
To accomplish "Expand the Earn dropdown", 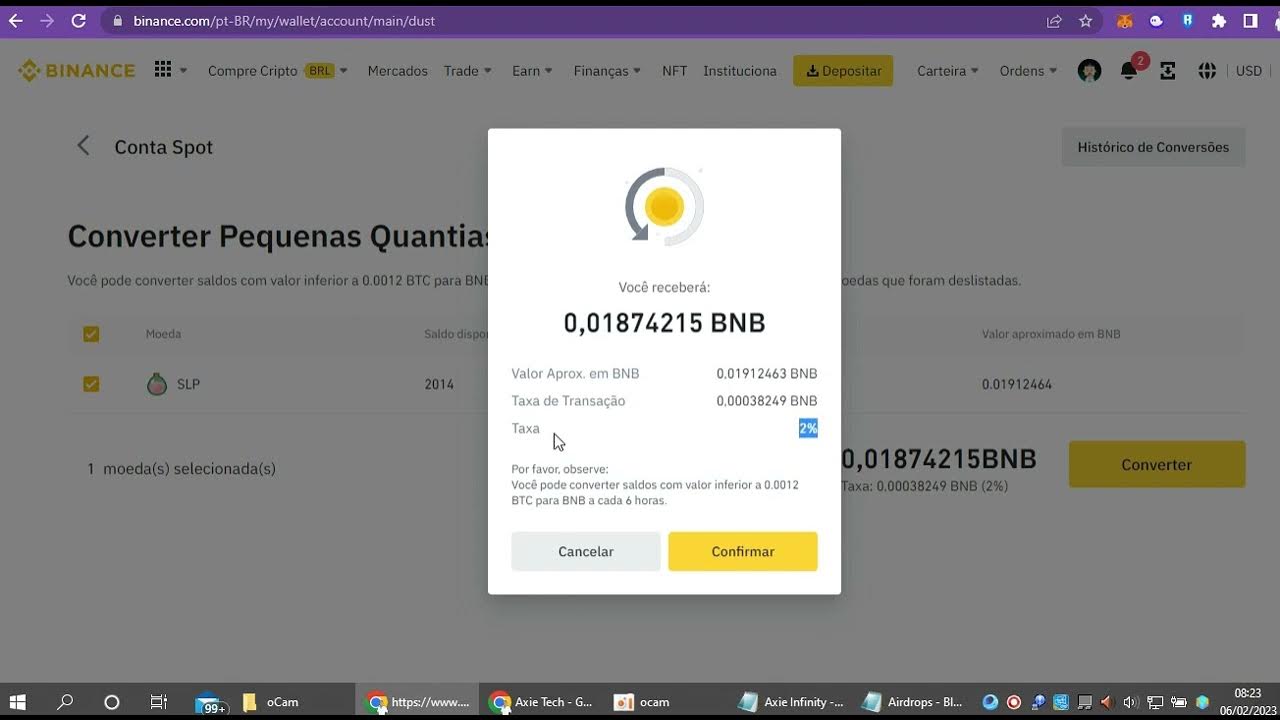I will [532, 71].
